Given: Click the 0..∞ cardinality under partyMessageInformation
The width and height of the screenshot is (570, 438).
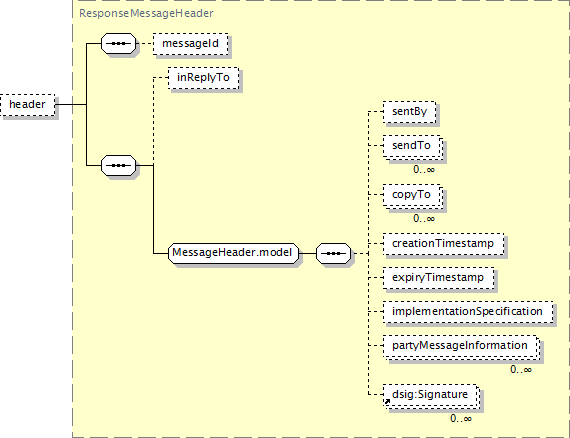Looking at the screenshot, I should 521,370.
